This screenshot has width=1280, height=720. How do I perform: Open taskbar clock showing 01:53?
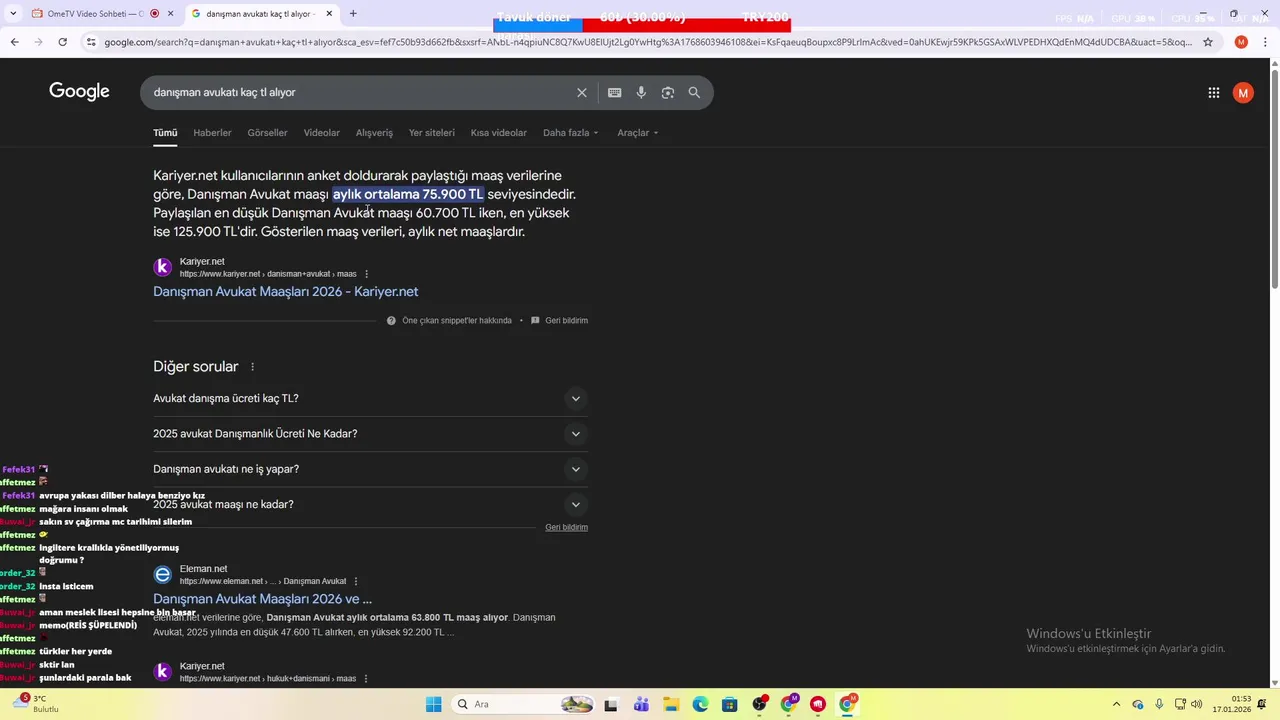1231,704
